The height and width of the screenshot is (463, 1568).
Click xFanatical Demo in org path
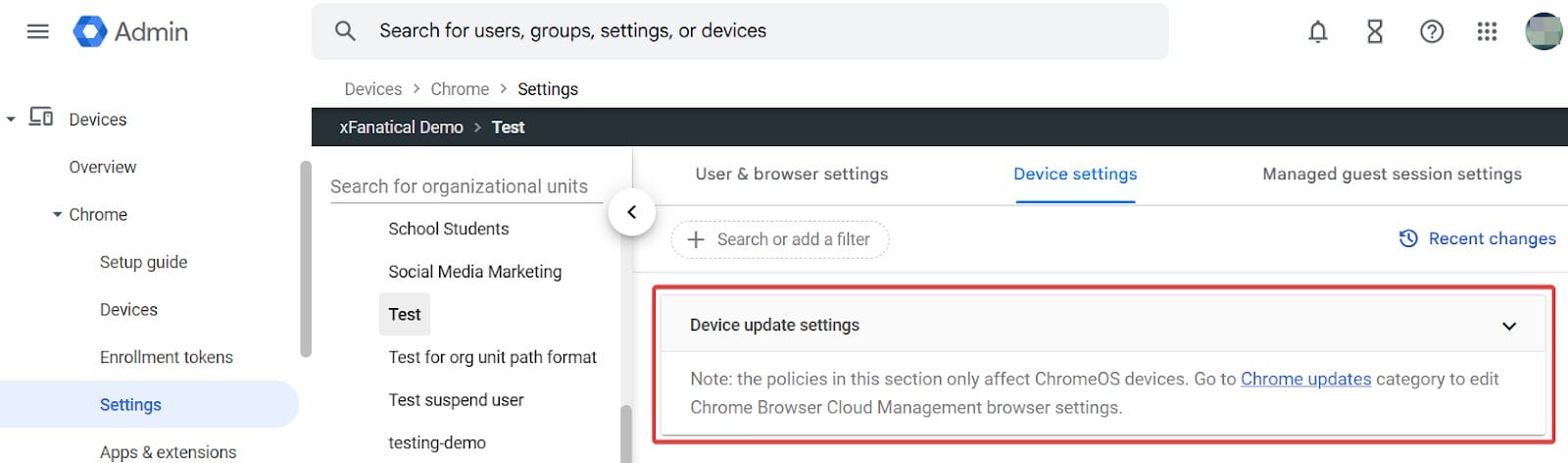click(x=401, y=127)
